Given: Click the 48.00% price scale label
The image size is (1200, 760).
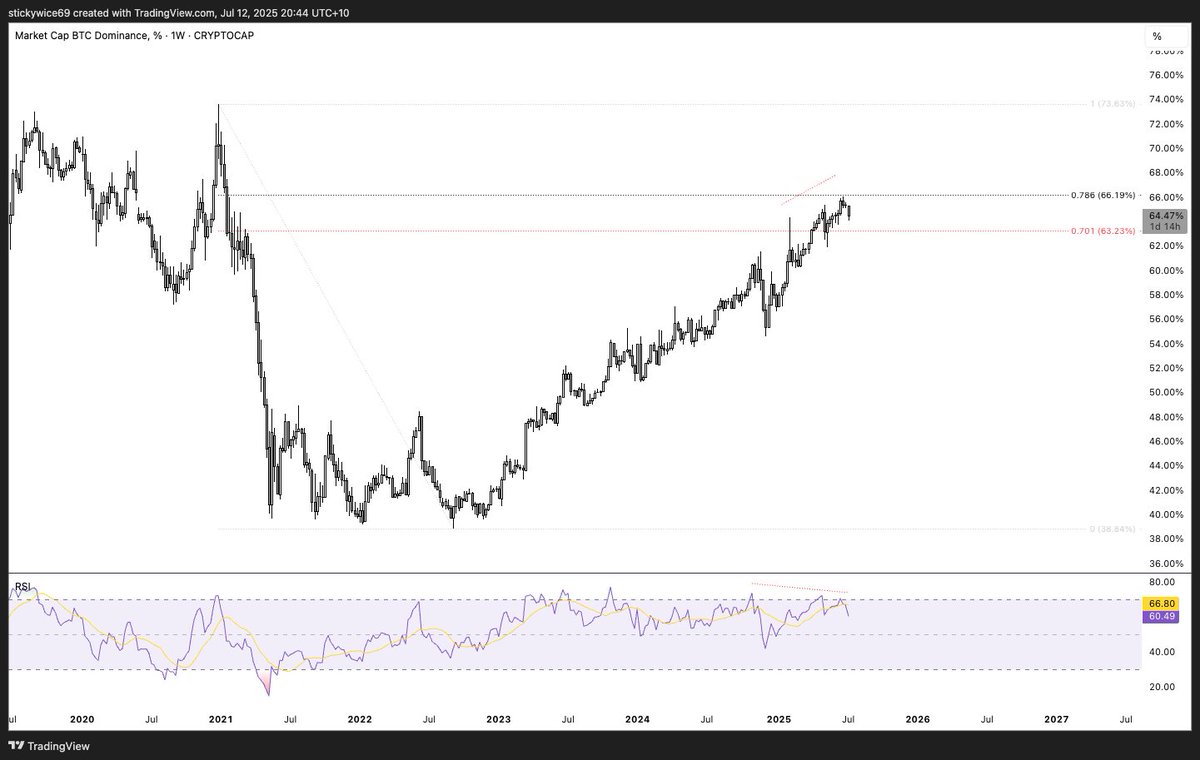Looking at the screenshot, I should (x=1165, y=417).
